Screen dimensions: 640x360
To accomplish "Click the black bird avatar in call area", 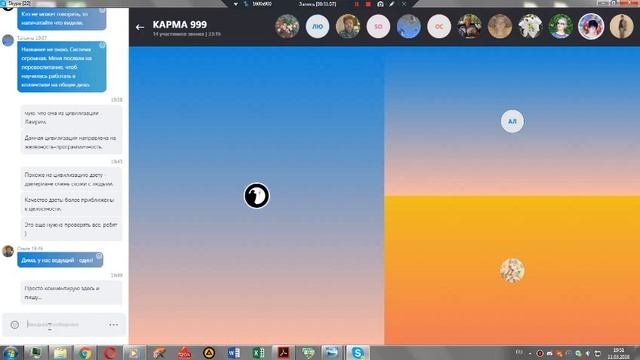I will (257, 196).
